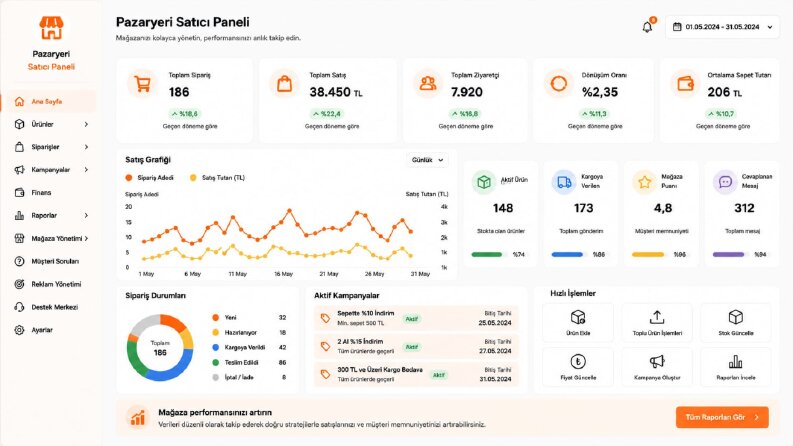793x446 pixels.
Task: Click the Aktif Ürün box icon
Action: [x=484, y=182]
